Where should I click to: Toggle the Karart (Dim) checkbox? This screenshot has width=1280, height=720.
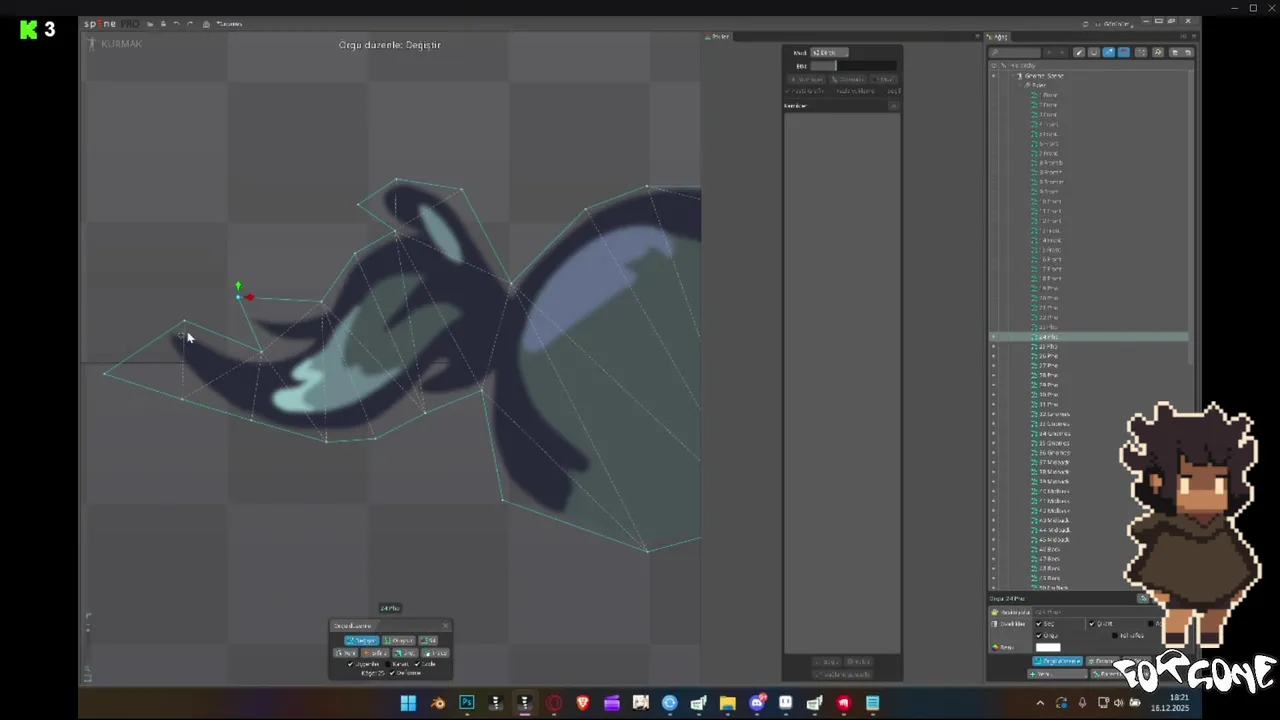coord(388,664)
